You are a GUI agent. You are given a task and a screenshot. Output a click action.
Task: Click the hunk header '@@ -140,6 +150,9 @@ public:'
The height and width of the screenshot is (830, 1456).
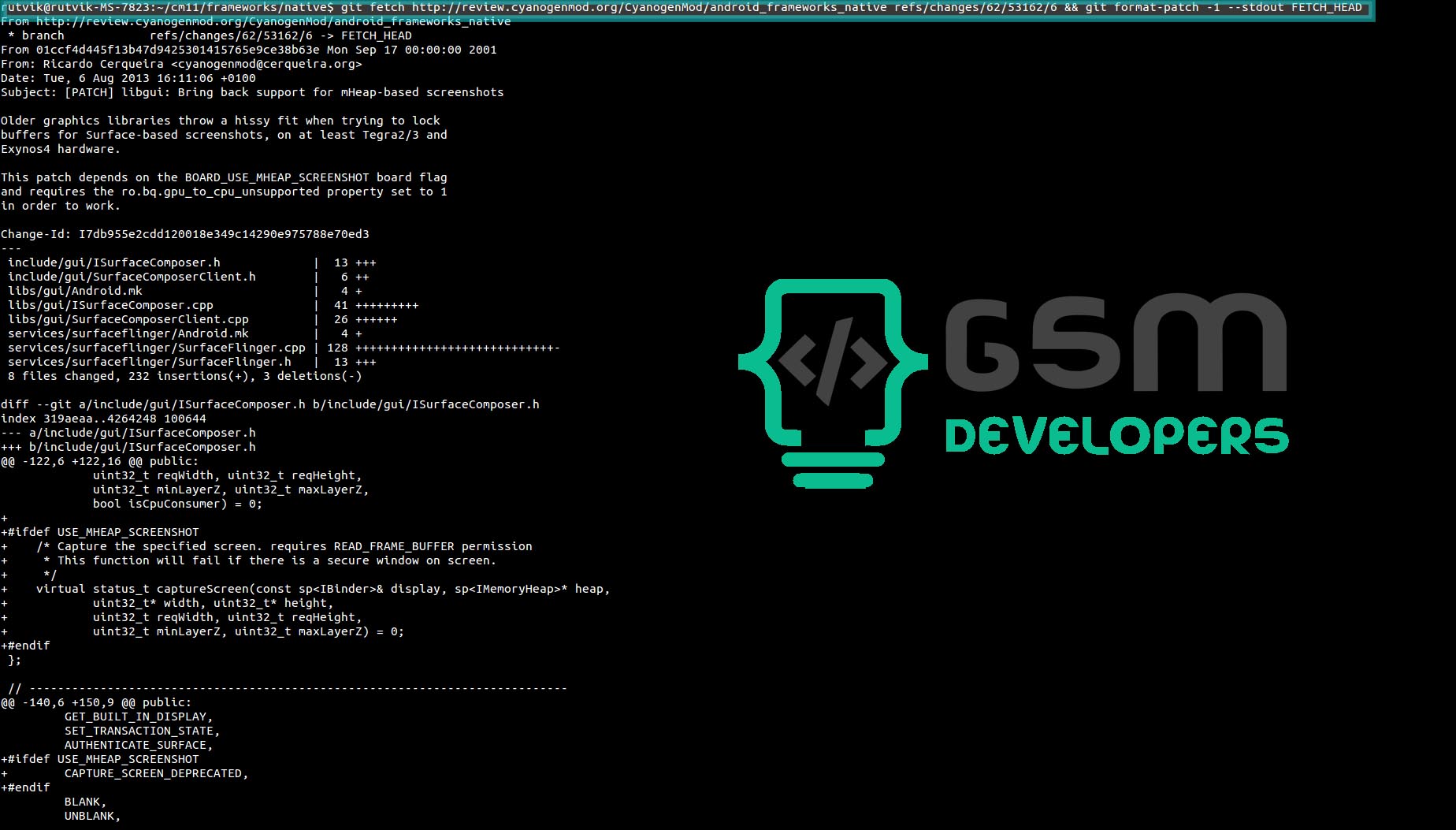(x=96, y=702)
